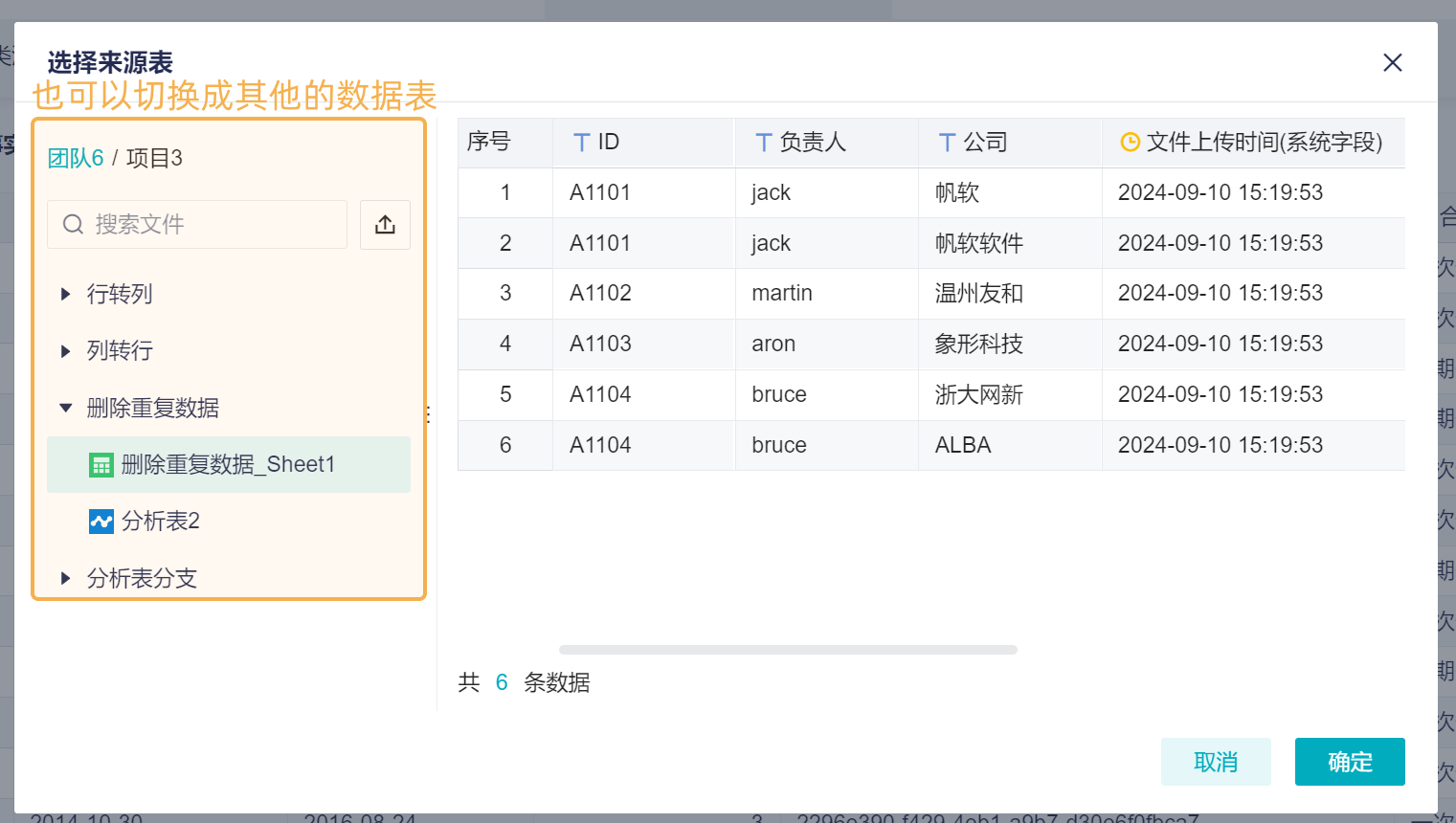Expand the 分析表分支 folder
This screenshot has width=1456, height=823.
[65, 578]
